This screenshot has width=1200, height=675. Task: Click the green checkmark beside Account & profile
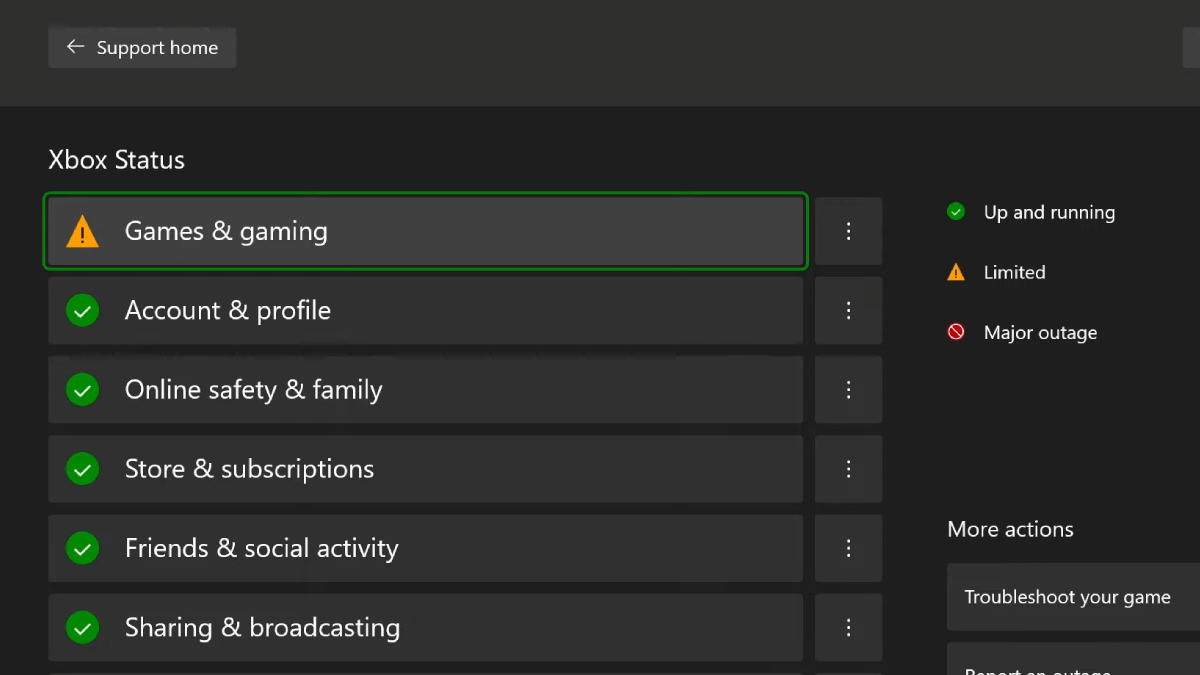coord(83,310)
